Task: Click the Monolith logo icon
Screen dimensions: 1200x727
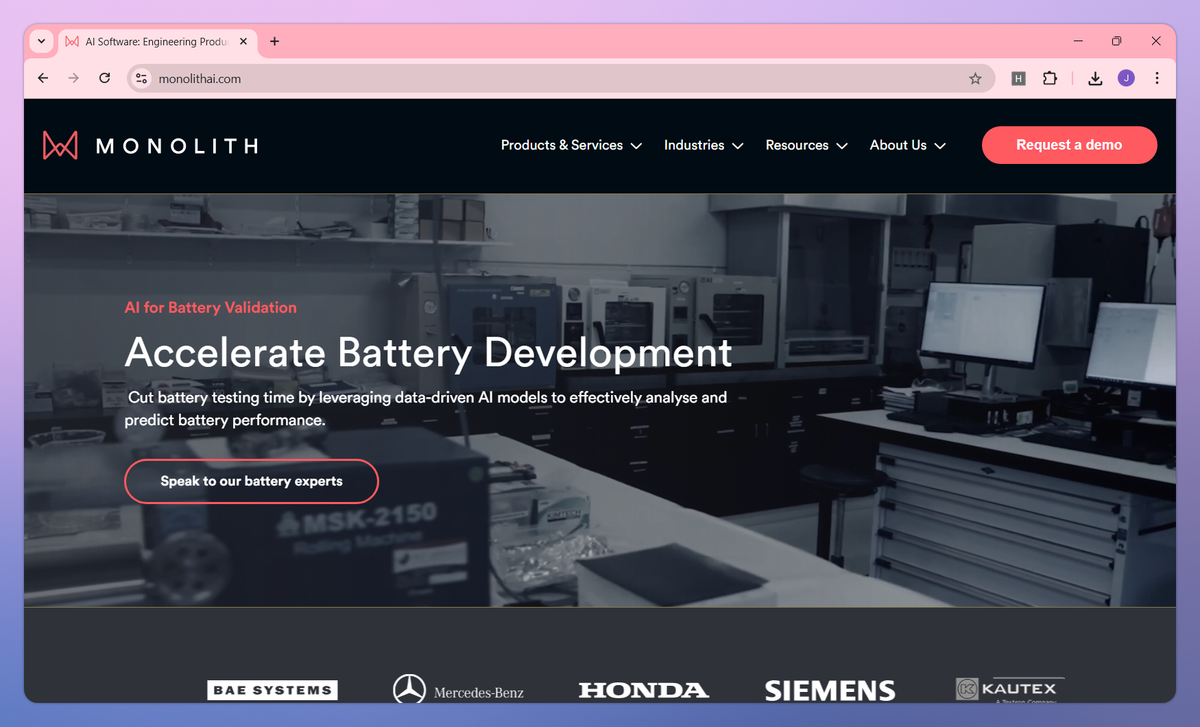Action: point(60,145)
